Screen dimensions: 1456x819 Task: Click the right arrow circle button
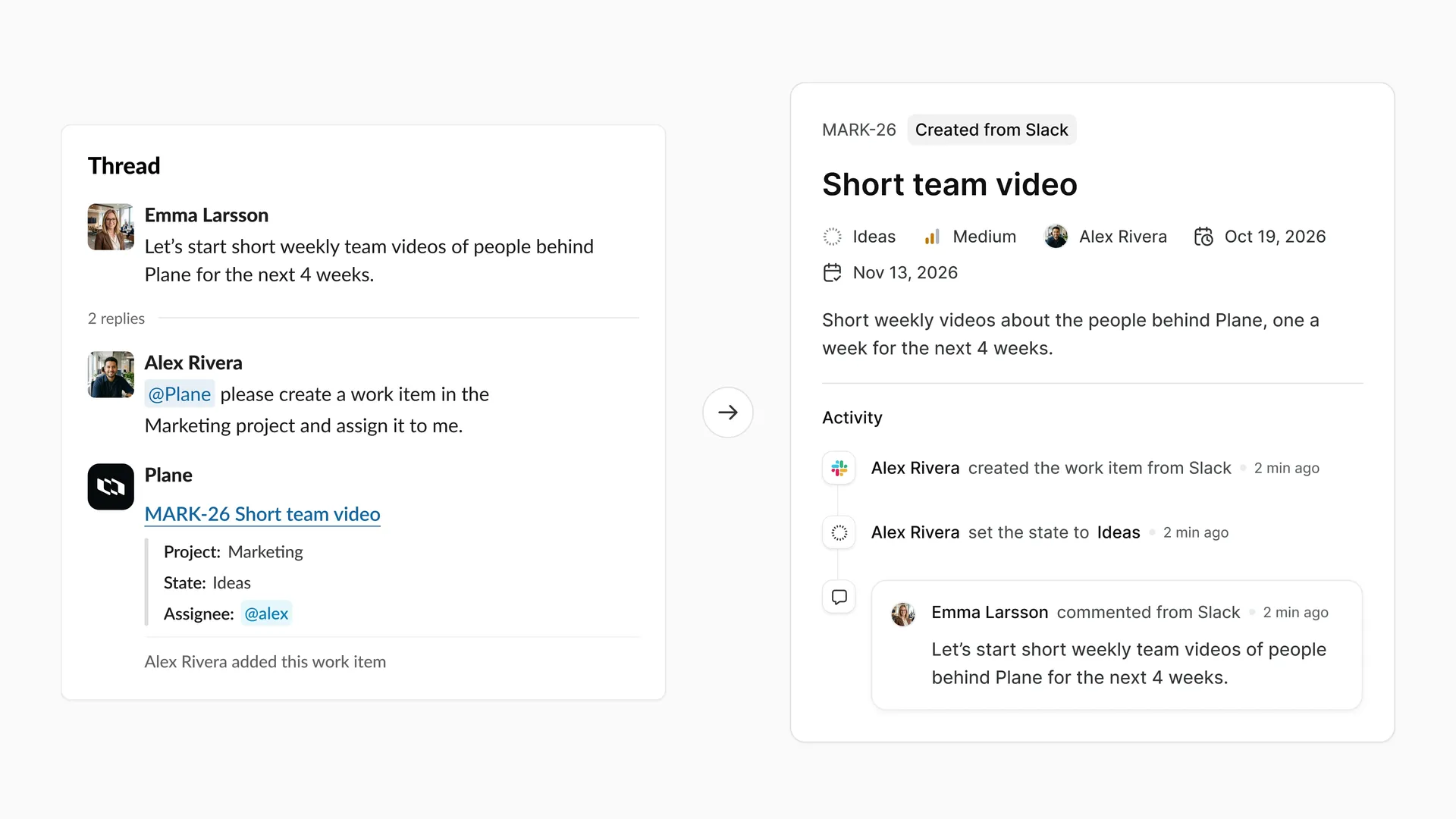click(x=728, y=413)
